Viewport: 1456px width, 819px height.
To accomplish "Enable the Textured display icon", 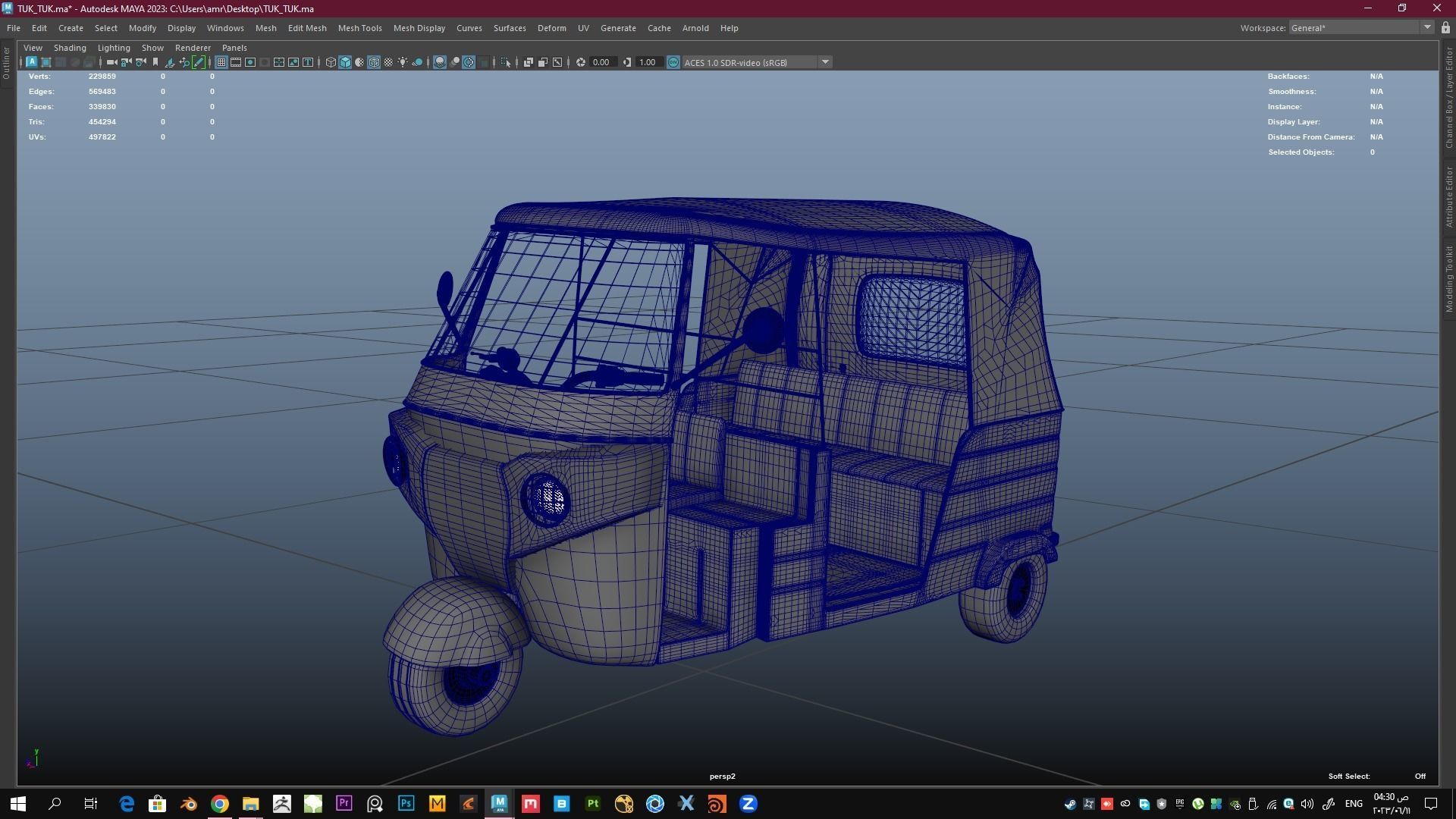I will 388,62.
